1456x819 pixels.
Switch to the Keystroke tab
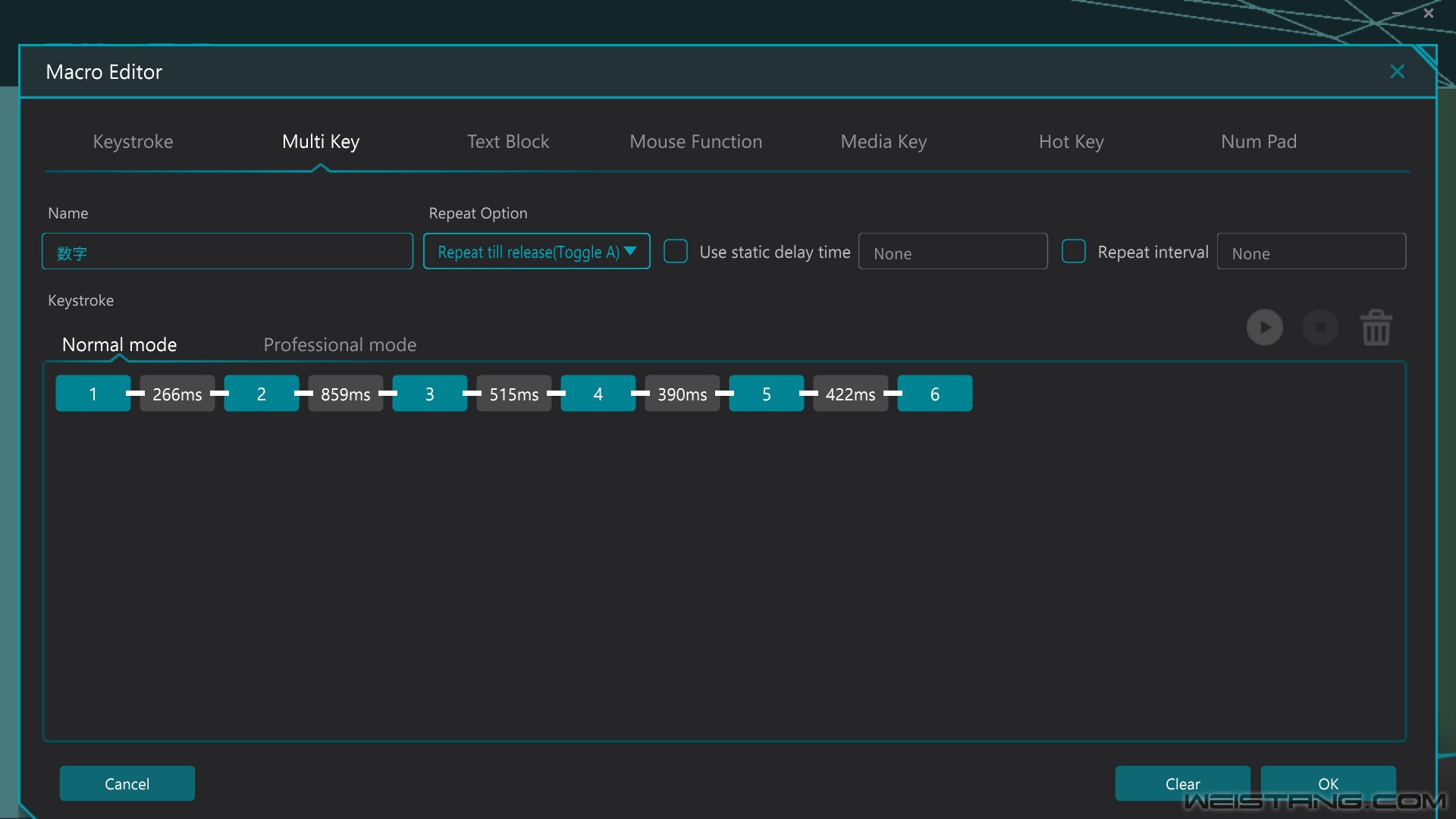click(133, 142)
